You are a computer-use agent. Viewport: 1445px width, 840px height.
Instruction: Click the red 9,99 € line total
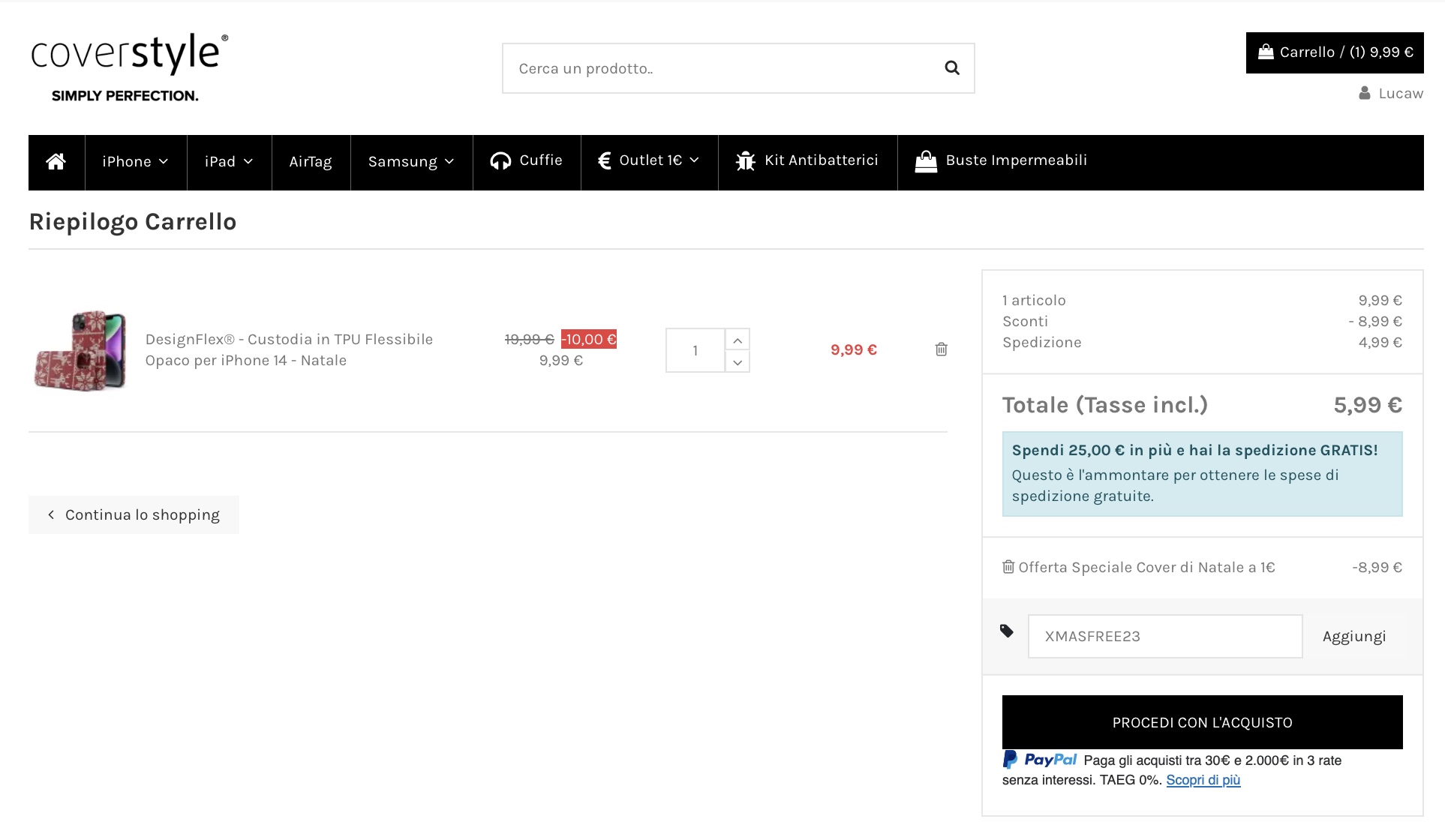854,349
